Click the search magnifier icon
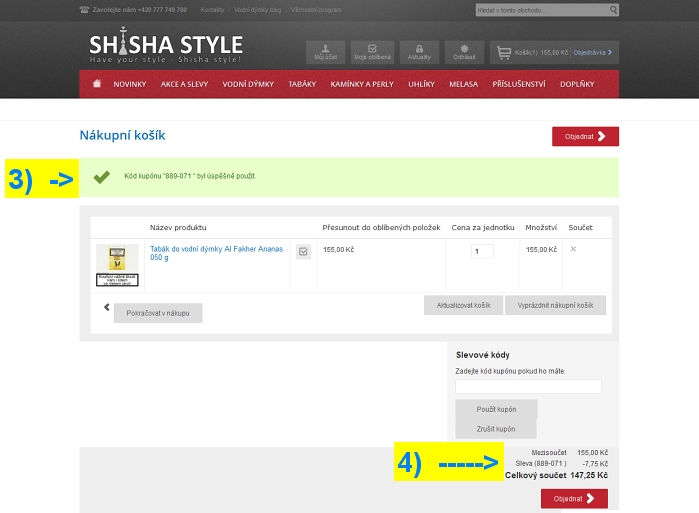699x513 pixels. pos(613,10)
